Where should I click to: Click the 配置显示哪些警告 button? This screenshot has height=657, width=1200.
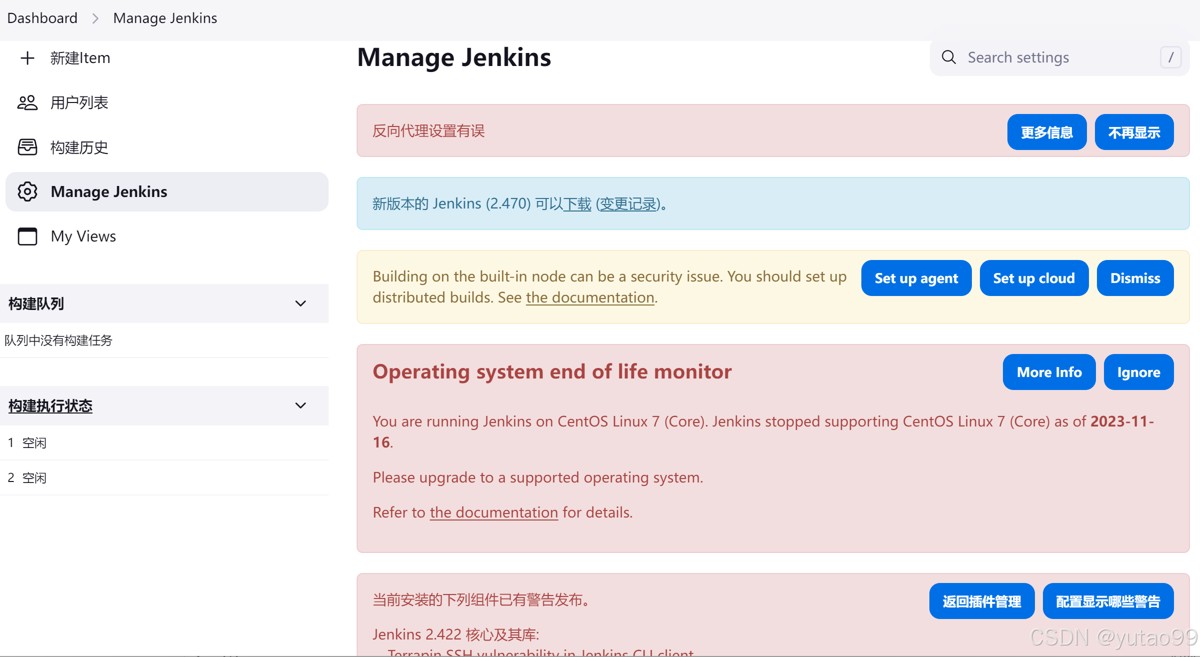(1108, 601)
